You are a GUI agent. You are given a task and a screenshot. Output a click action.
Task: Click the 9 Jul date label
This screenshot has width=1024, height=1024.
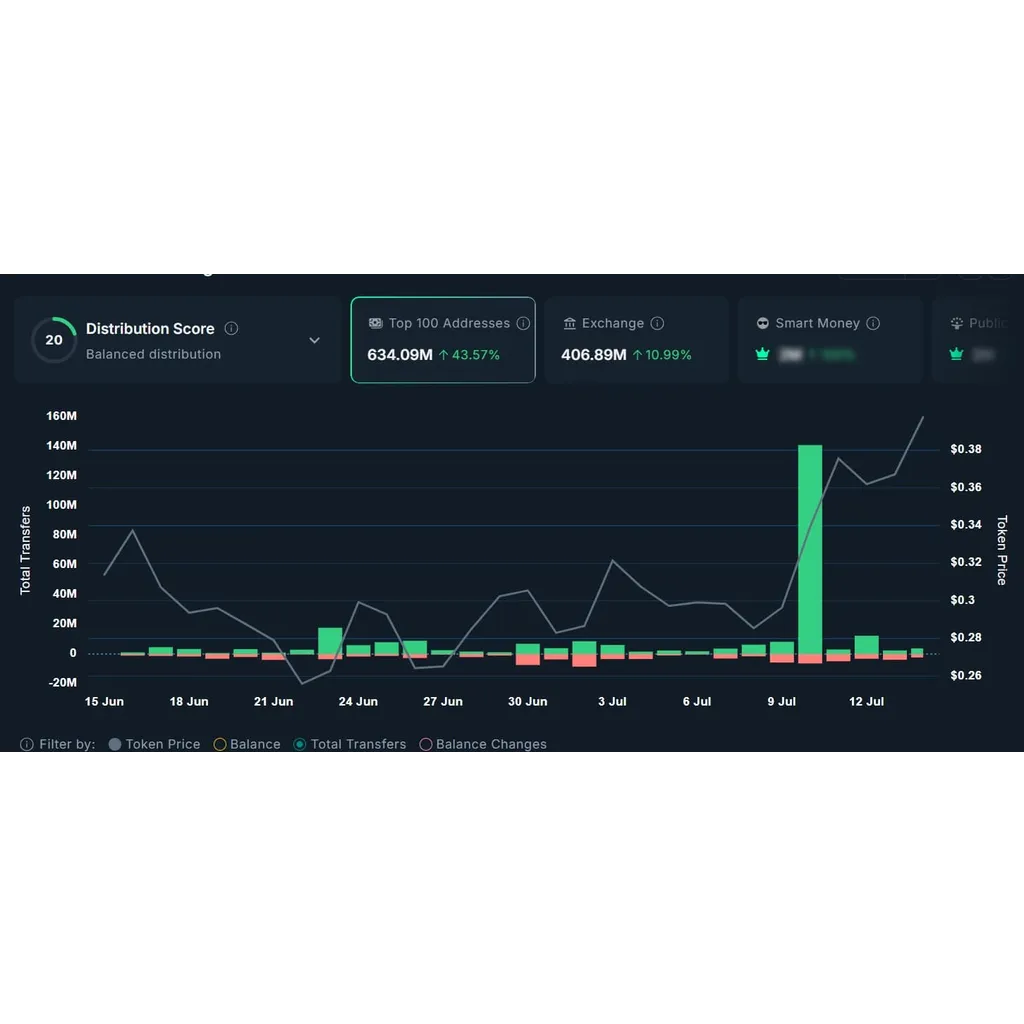[782, 701]
